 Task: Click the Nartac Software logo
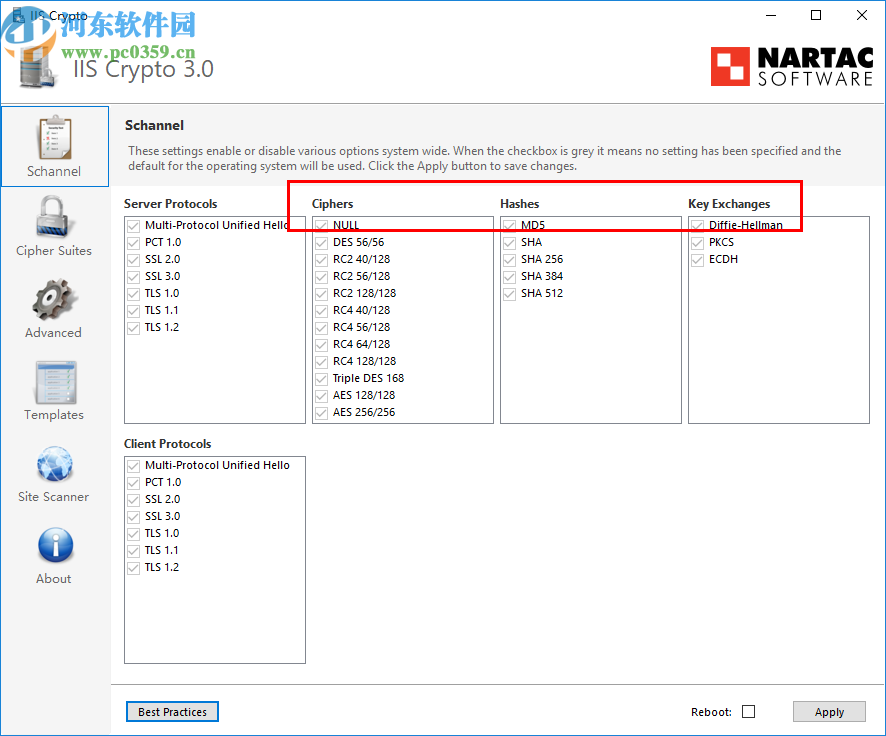point(792,67)
